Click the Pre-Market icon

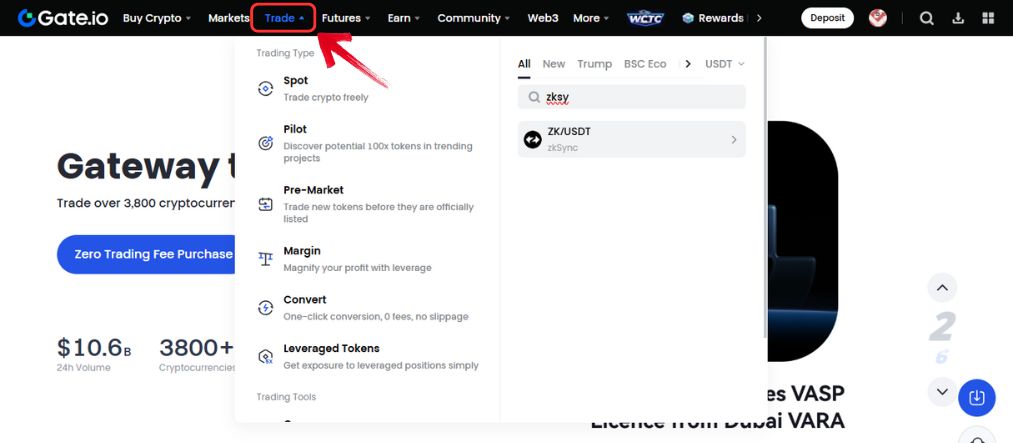point(266,204)
